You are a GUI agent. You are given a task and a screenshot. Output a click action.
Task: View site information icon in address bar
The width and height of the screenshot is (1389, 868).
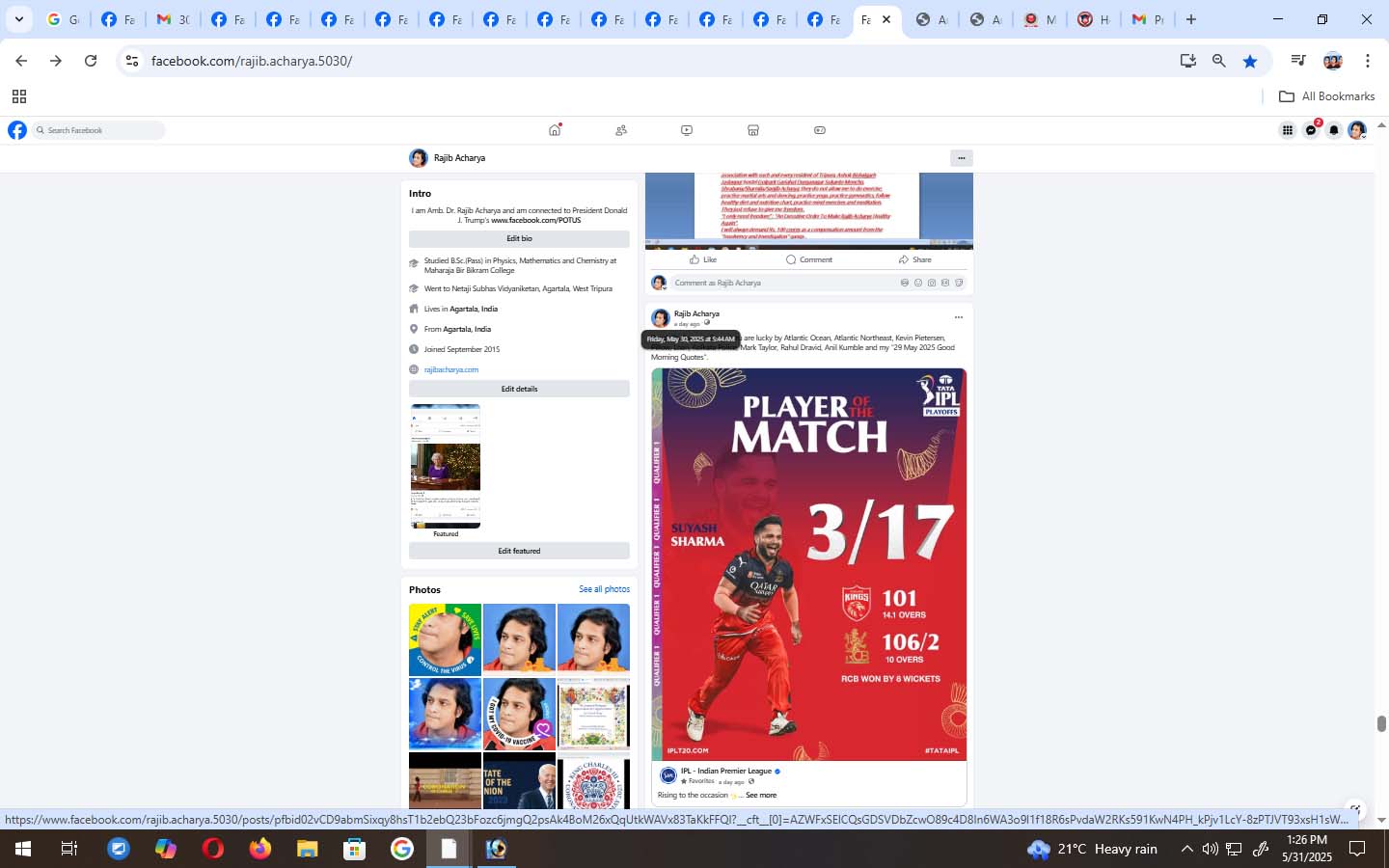[x=132, y=61]
